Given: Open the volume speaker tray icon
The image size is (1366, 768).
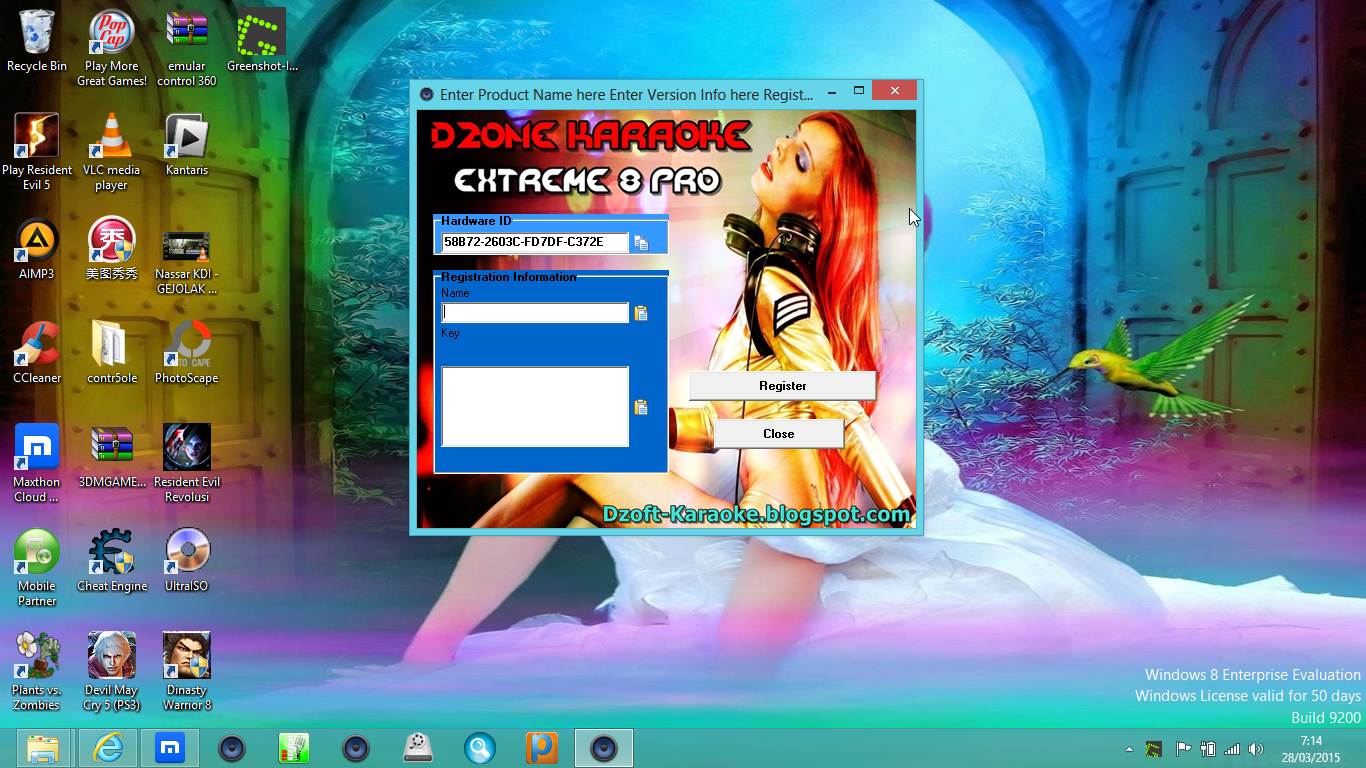Looking at the screenshot, I should tap(1256, 748).
